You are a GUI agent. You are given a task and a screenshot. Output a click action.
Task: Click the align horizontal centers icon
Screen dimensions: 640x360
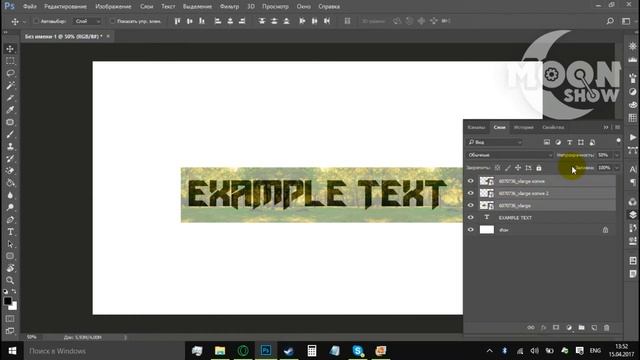(x=230, y=21)
